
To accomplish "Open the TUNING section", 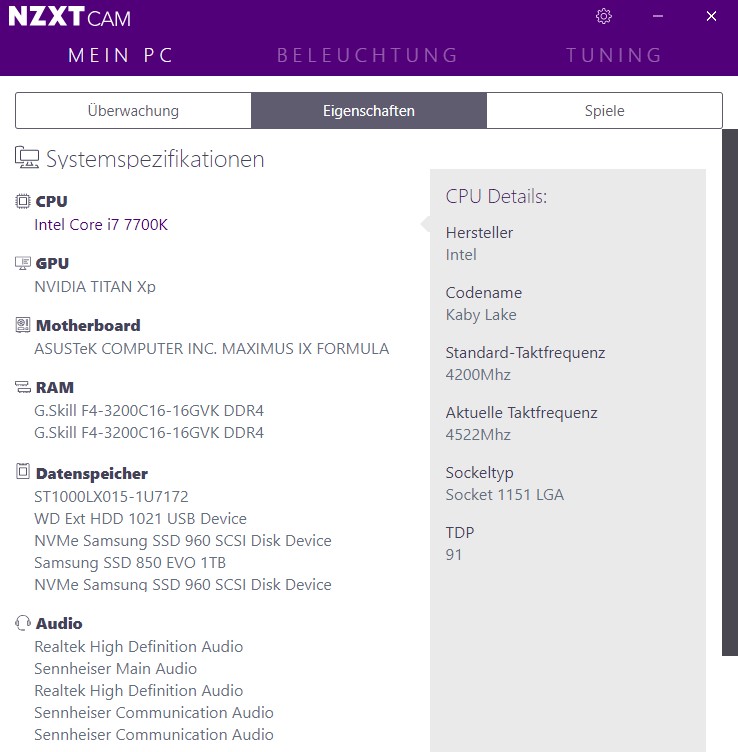I will click(x=614, y=55).
